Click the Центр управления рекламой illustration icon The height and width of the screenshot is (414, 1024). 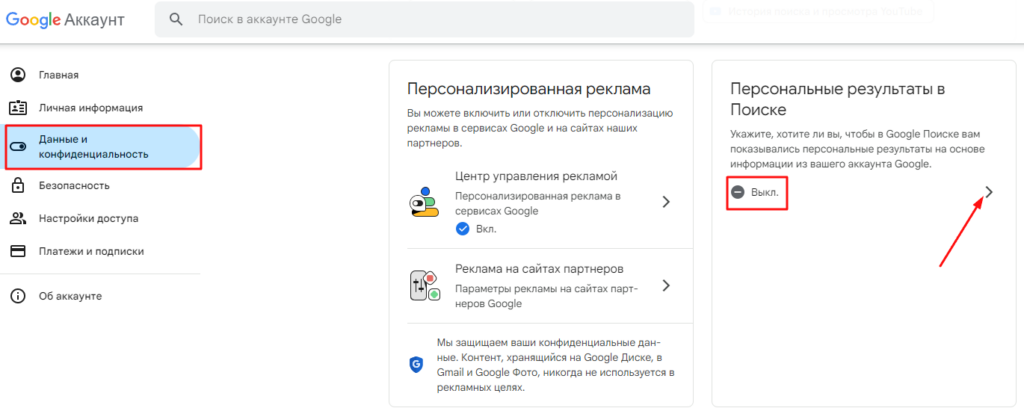424,202
